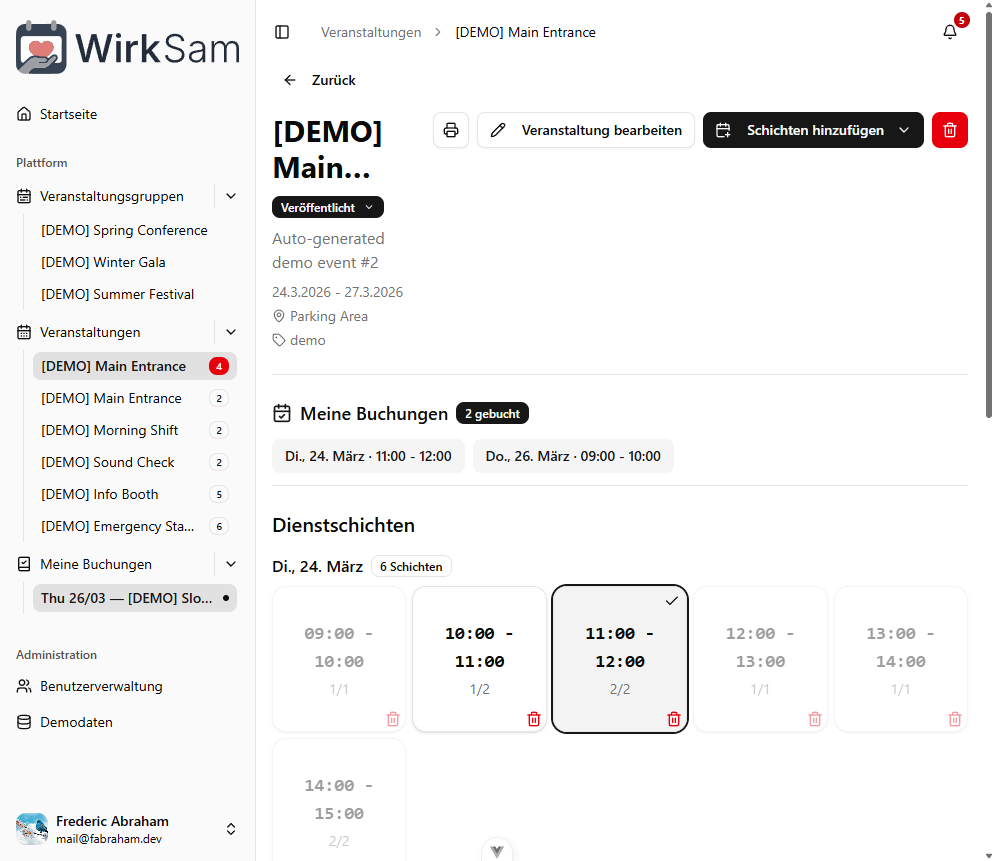Open the Veröffentlicht status dropdown
The height and width of the screenshot is (861, 994).
click(328, 207)
